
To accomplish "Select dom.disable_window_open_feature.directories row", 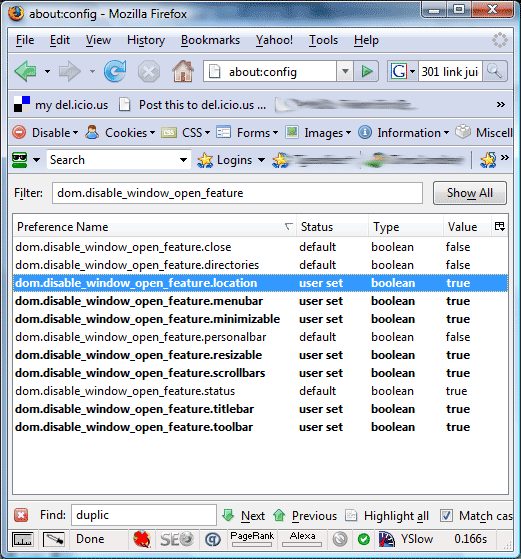I will (x=260, y=265).
